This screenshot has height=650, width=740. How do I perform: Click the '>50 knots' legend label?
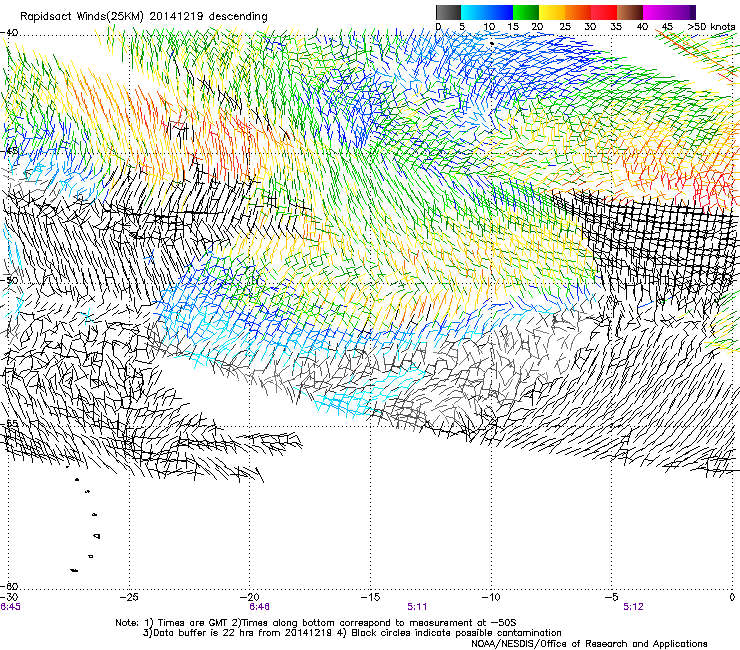click(711, 27)
